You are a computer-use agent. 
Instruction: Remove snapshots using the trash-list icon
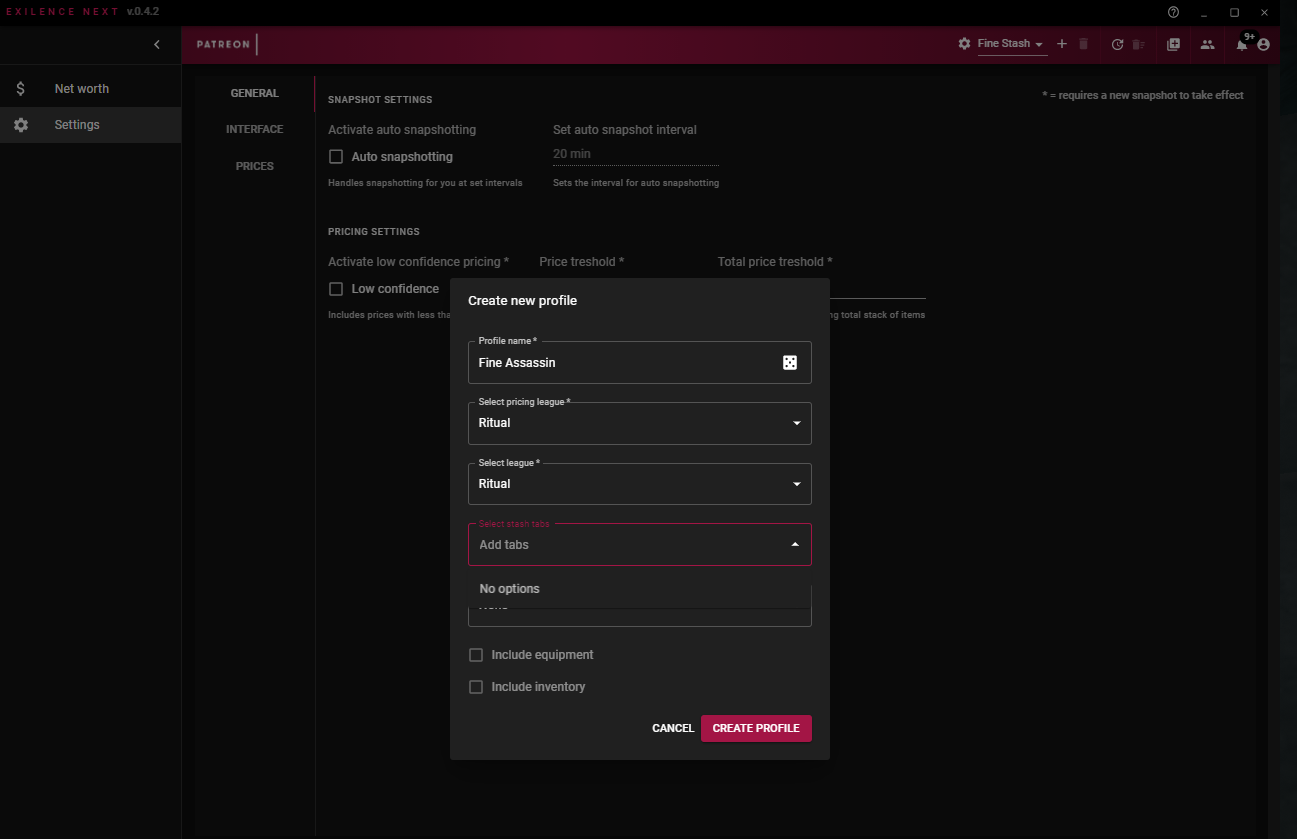coord(1138,44)
